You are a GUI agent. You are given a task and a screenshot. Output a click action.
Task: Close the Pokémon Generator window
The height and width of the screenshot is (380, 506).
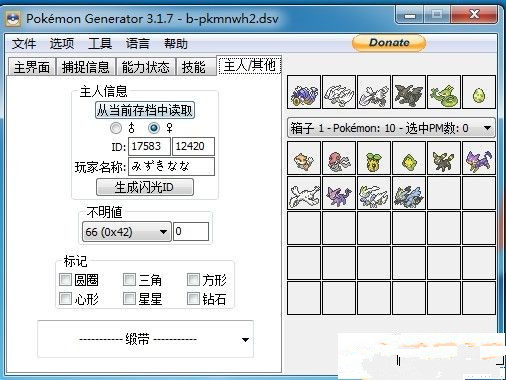pyautogui.click(x=474, y=15)
